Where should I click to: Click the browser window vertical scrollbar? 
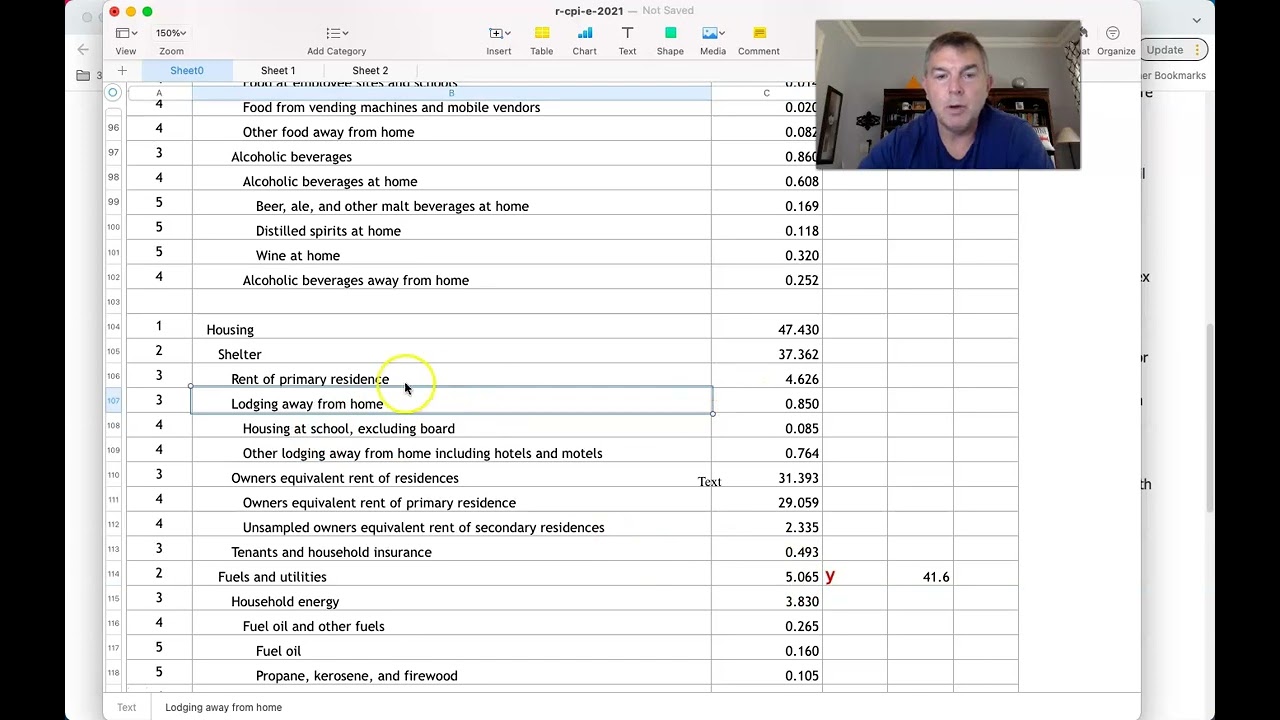tap(1210, 420)
